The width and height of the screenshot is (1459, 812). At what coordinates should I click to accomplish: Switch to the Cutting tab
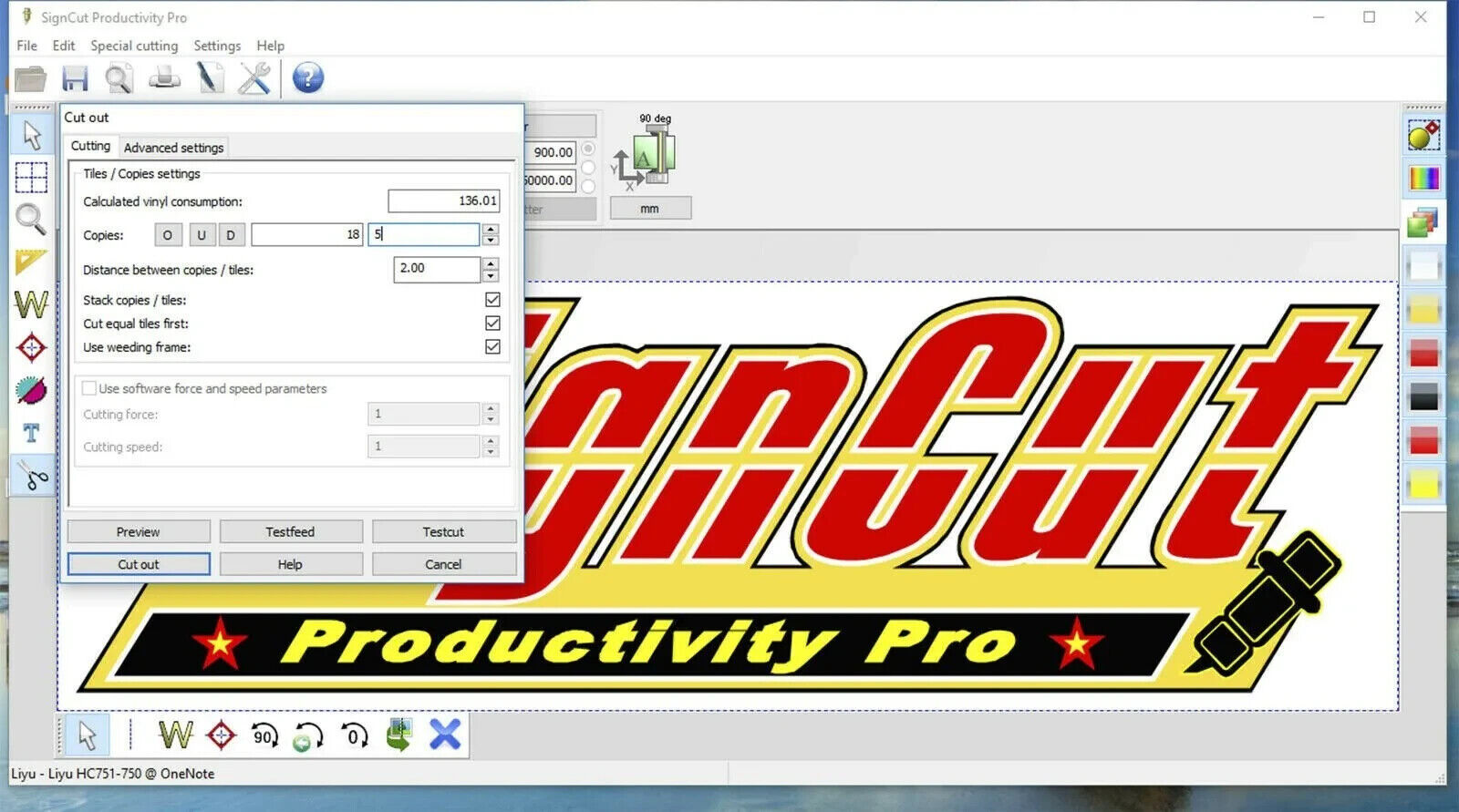[90, 146]
